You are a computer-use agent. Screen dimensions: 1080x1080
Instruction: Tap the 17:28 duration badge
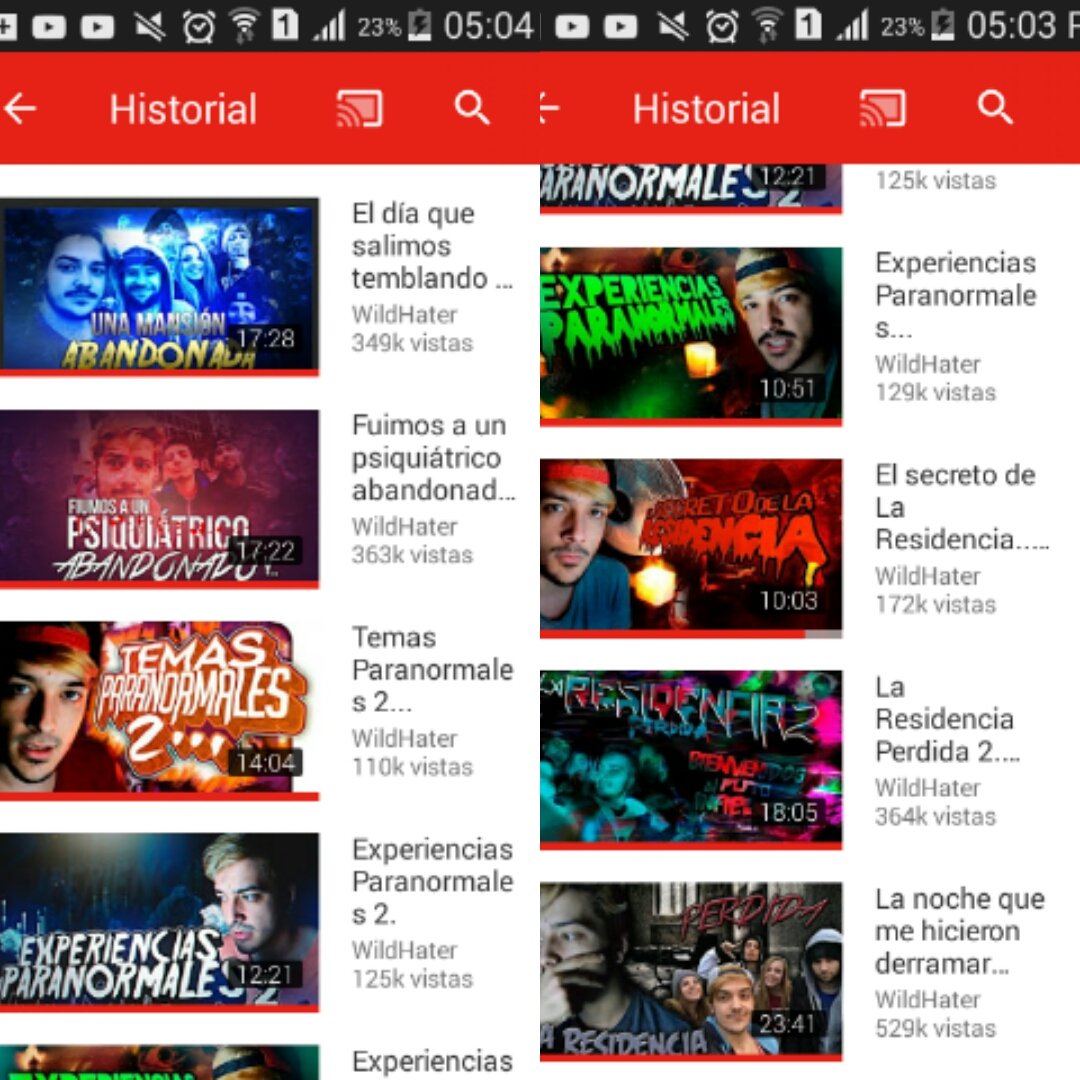(x=265, y=339)
